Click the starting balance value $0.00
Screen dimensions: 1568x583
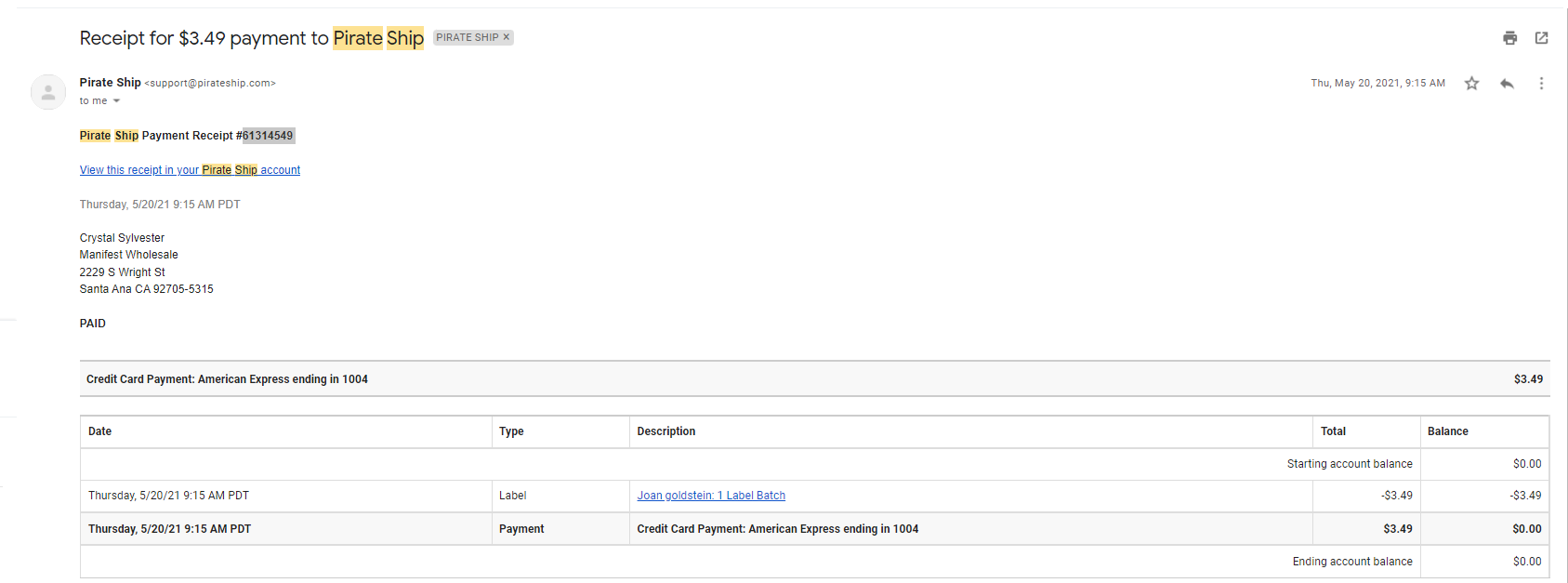coord(1527,464)
